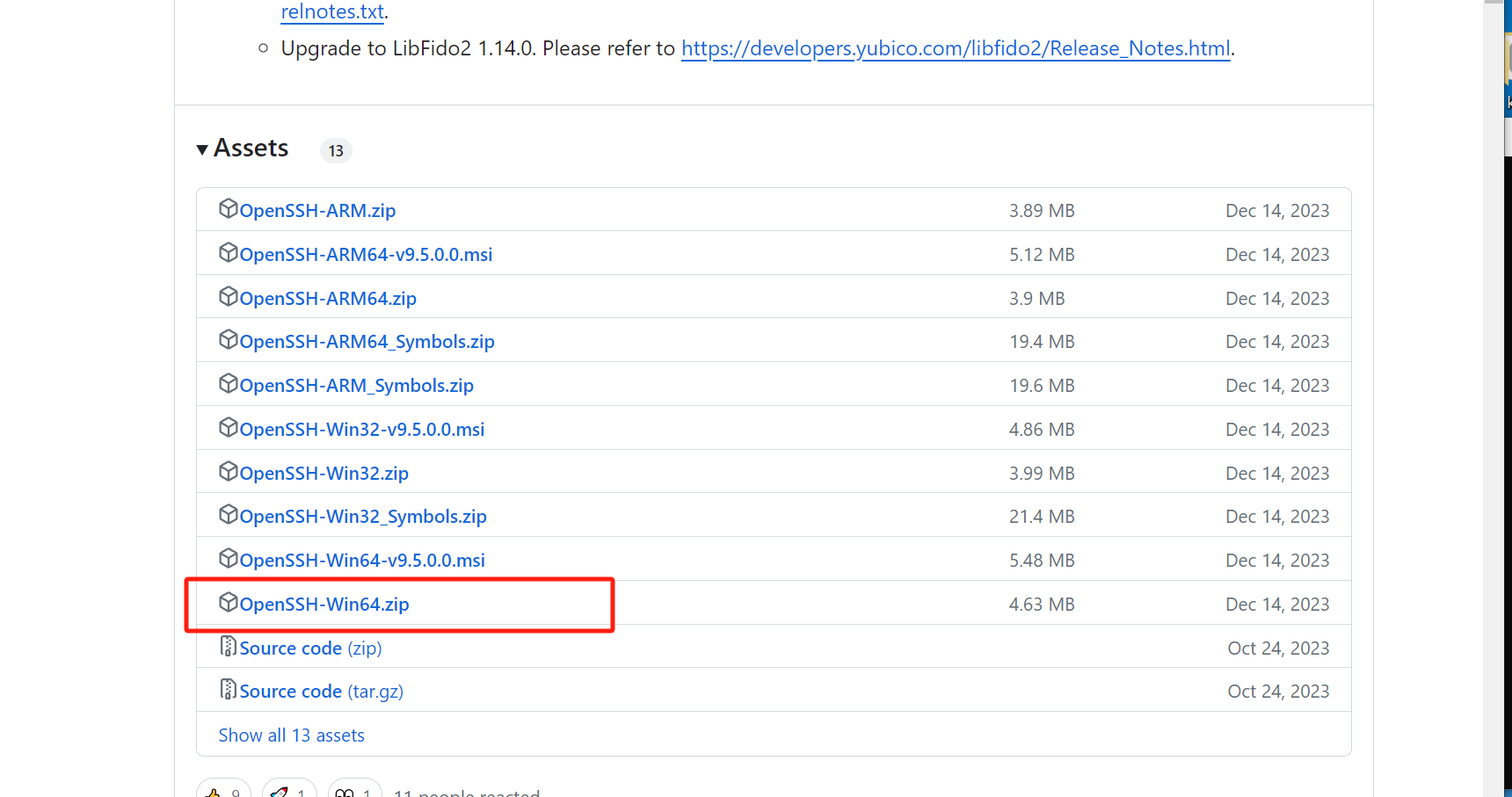Image resolution: width=1512 pixels, height=797 pixels.
Task: Download OpenSSH-ARM64.zip
Action: click(x=328, y=299)
